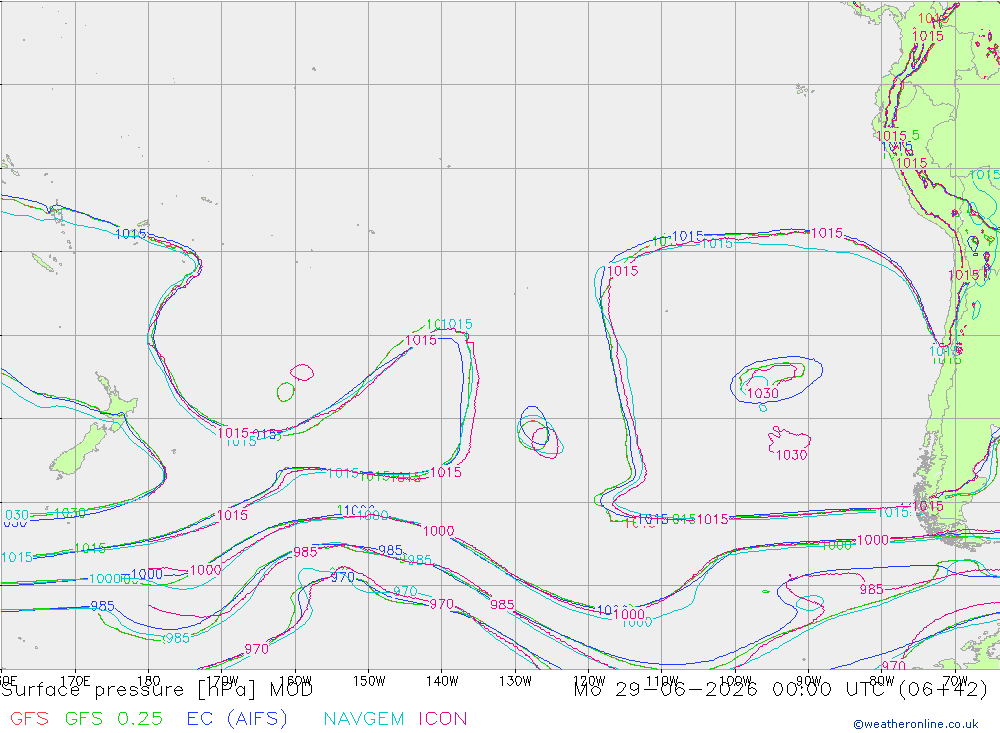1000x733 pixels.
Task: Click the 1030 label inside the closed high contour
Action: (x=763, y=394)
